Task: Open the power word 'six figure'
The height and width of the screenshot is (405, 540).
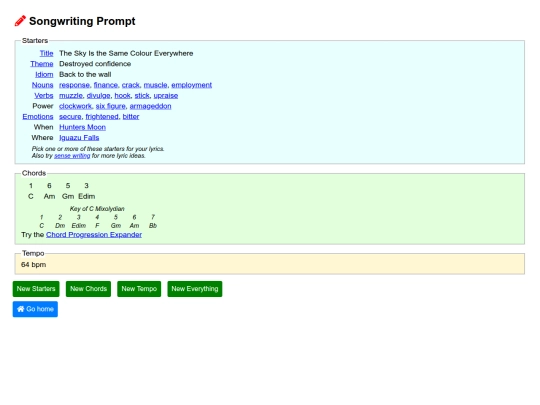Action: (111, 106)
